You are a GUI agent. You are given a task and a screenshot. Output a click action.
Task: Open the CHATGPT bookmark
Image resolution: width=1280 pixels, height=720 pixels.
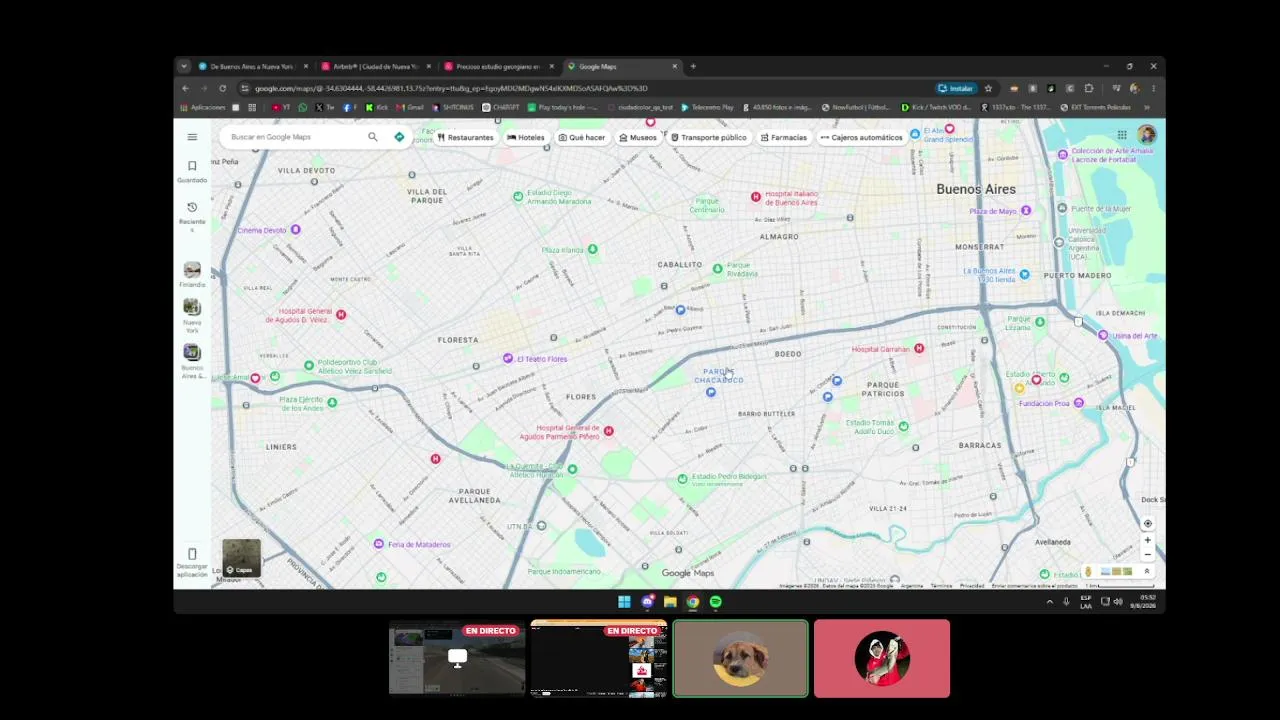tap(501, 107)
